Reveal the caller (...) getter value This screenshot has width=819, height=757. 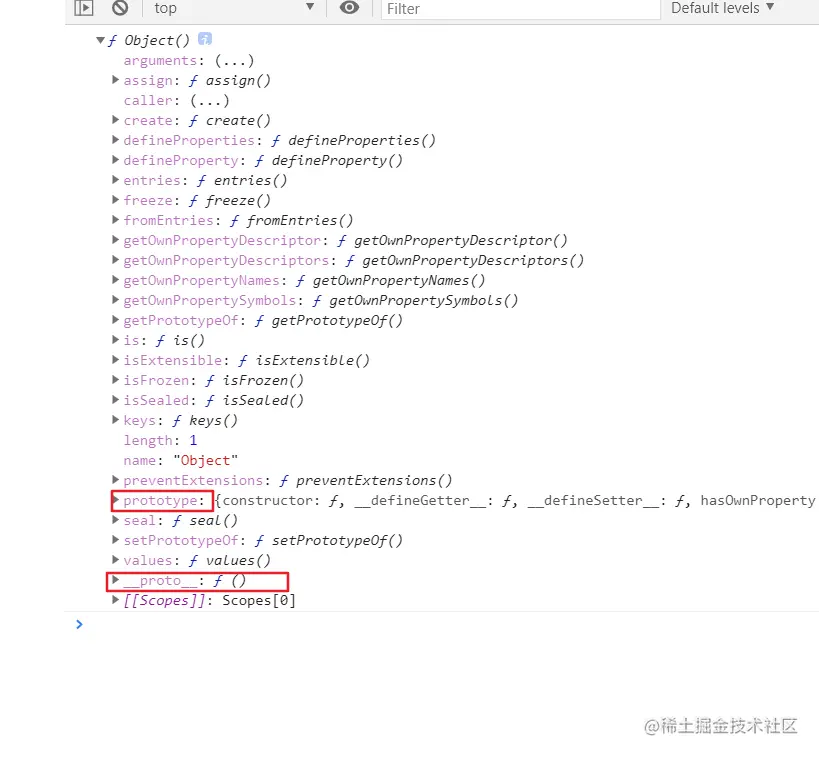(209, 100)
